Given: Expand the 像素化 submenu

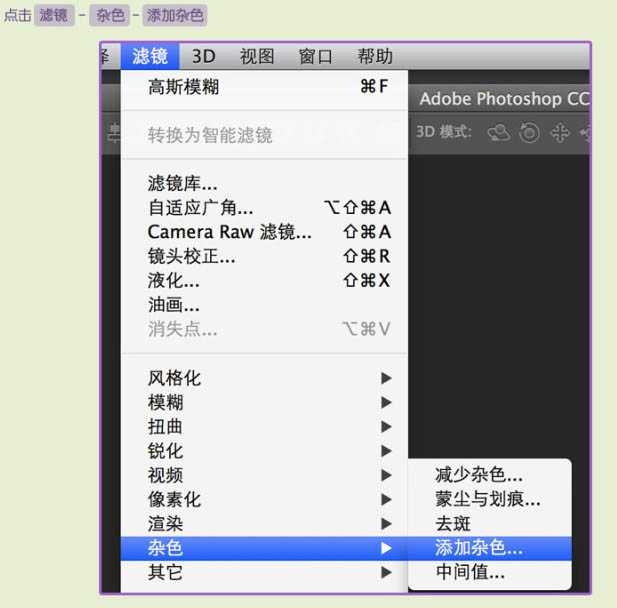Looking at the screenshot, I should (x=264, y=499).
